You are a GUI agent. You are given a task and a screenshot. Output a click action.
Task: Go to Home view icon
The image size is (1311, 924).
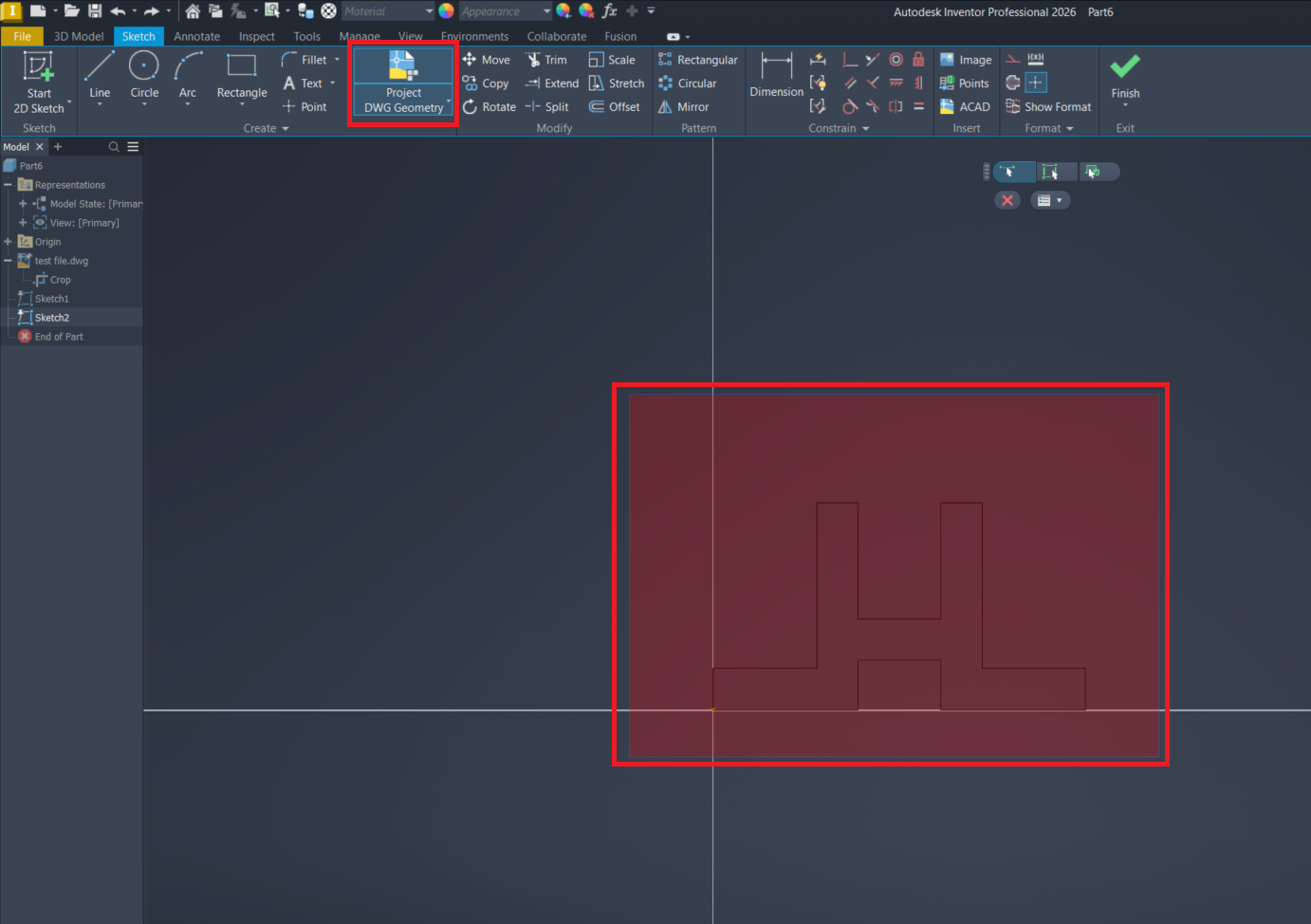[193, 11]
